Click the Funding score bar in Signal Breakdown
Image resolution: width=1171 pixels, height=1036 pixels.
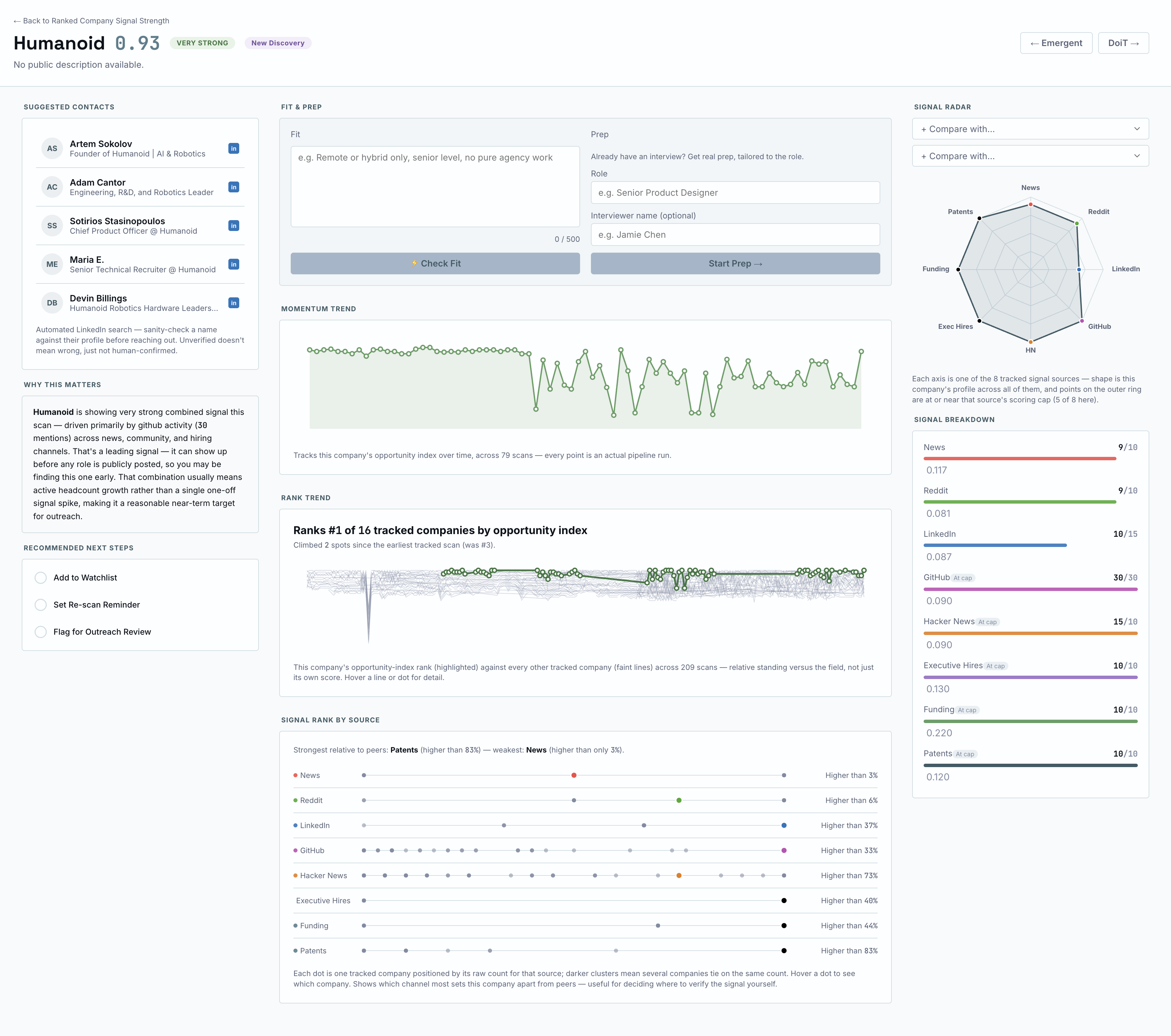1030,722
